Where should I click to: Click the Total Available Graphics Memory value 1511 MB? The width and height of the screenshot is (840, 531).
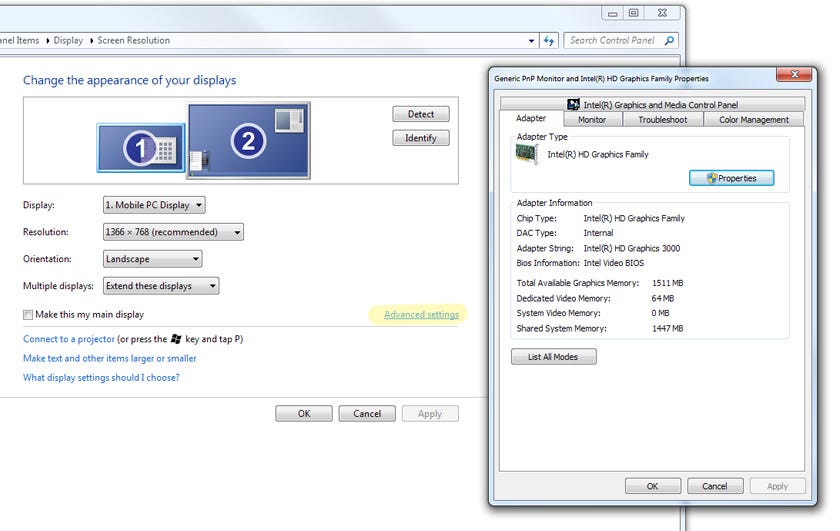click(x=668, y=283)
